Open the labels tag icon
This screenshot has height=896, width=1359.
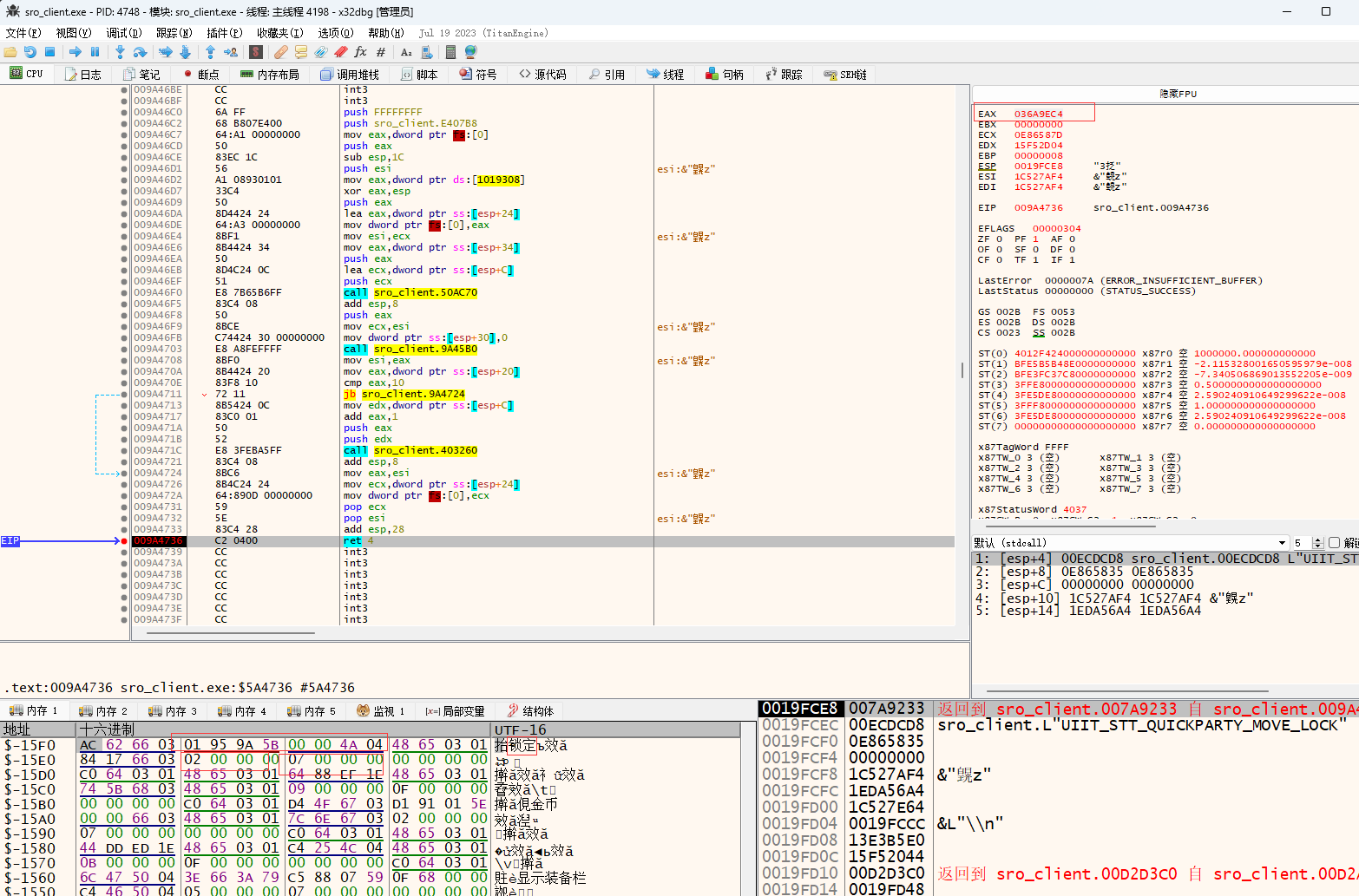pos(321,52)
